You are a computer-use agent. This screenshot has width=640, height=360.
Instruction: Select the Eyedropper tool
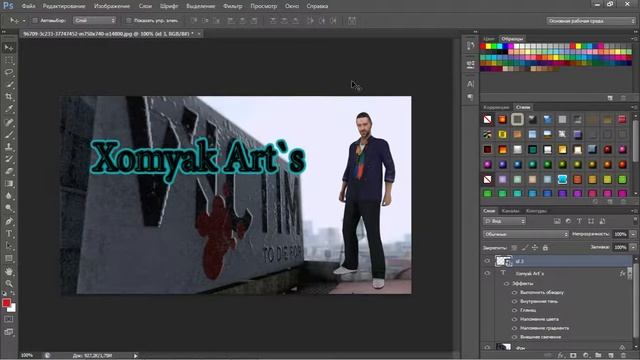click(9, 109)
